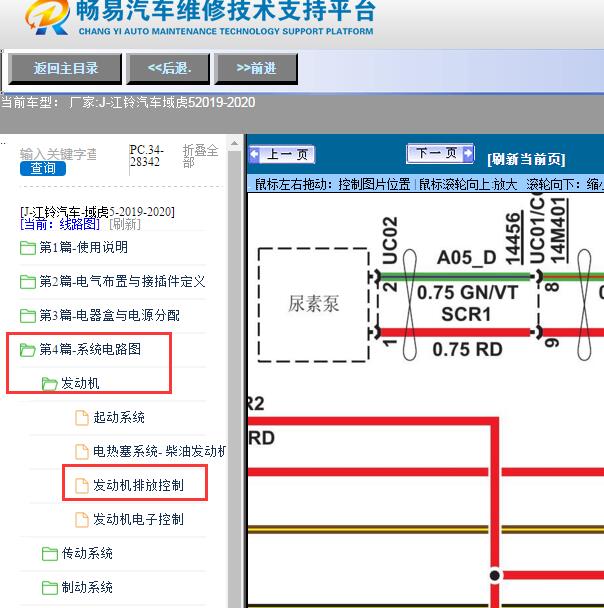Click the 查询 search button
604x608 pixels.
click(43, 169)
